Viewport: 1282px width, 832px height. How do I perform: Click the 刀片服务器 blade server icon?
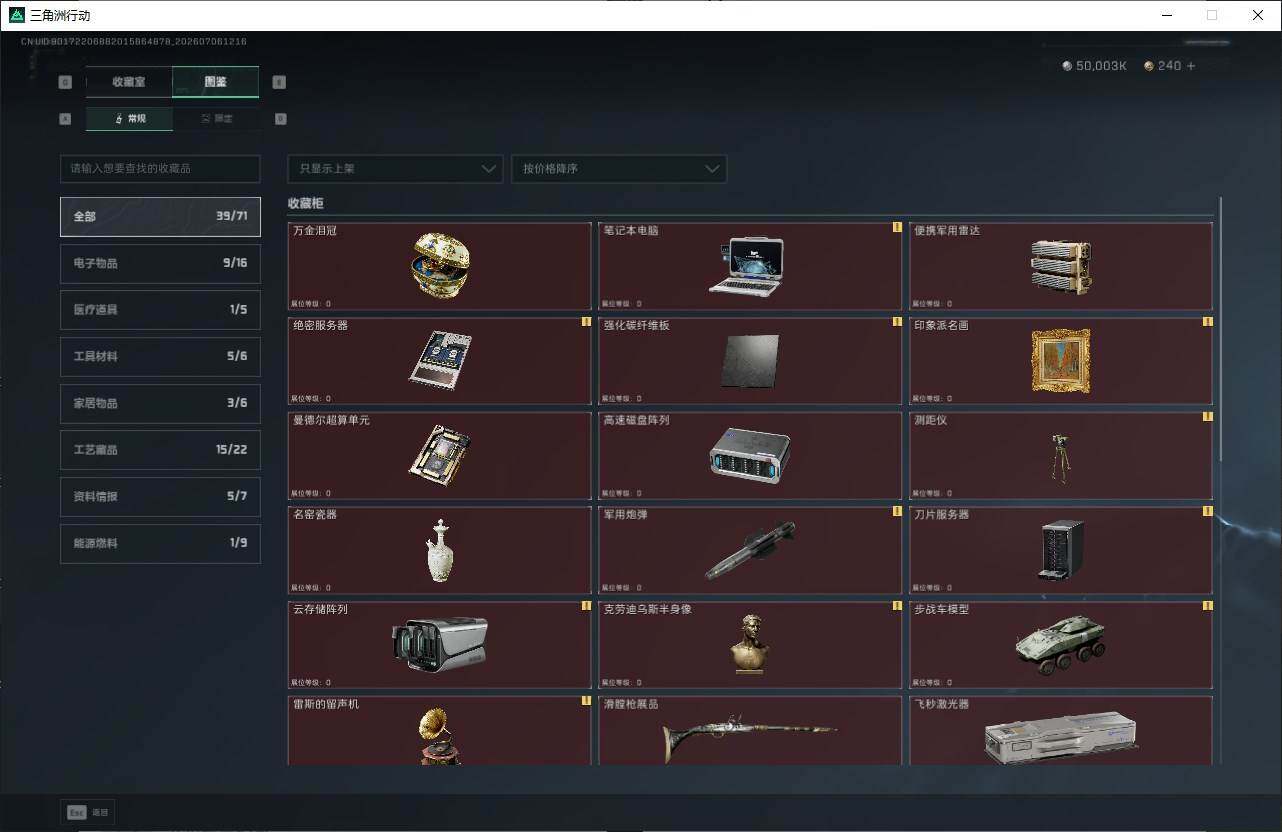[1060, 550]
